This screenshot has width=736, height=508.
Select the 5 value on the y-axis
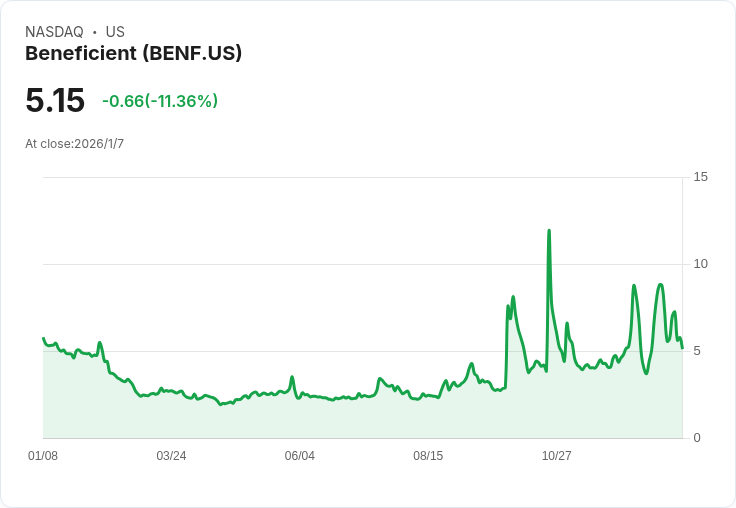697,351
